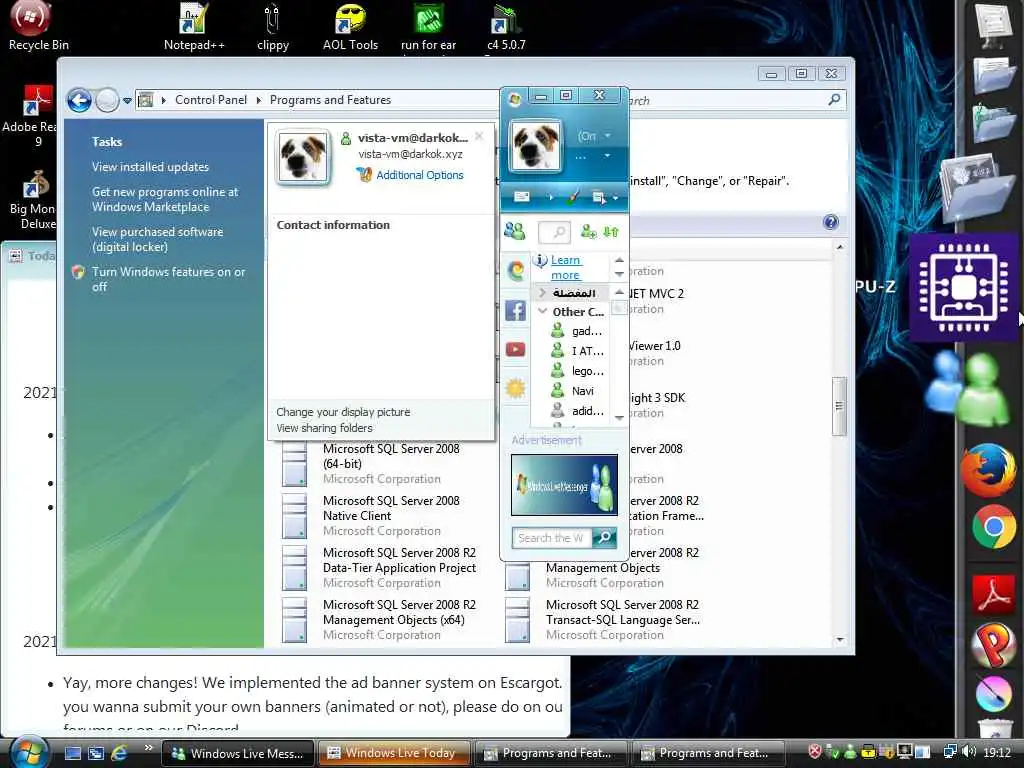Open Recycle Bin on the desktop
The height and width of the screenshot is (768, 1024).
(x=39, y=26)
